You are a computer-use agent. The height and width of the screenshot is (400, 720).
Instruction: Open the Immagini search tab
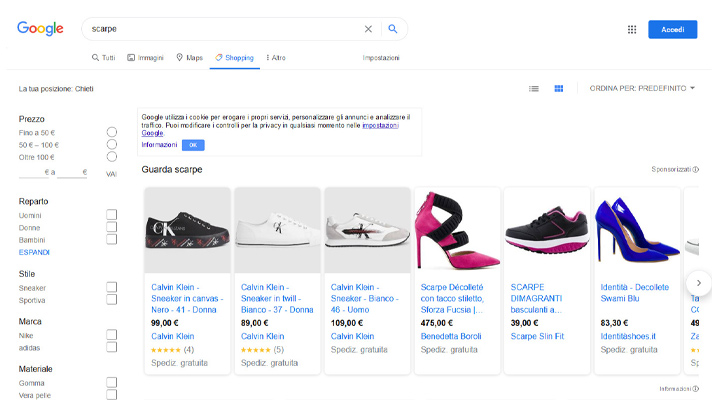[x=146, y=58]
